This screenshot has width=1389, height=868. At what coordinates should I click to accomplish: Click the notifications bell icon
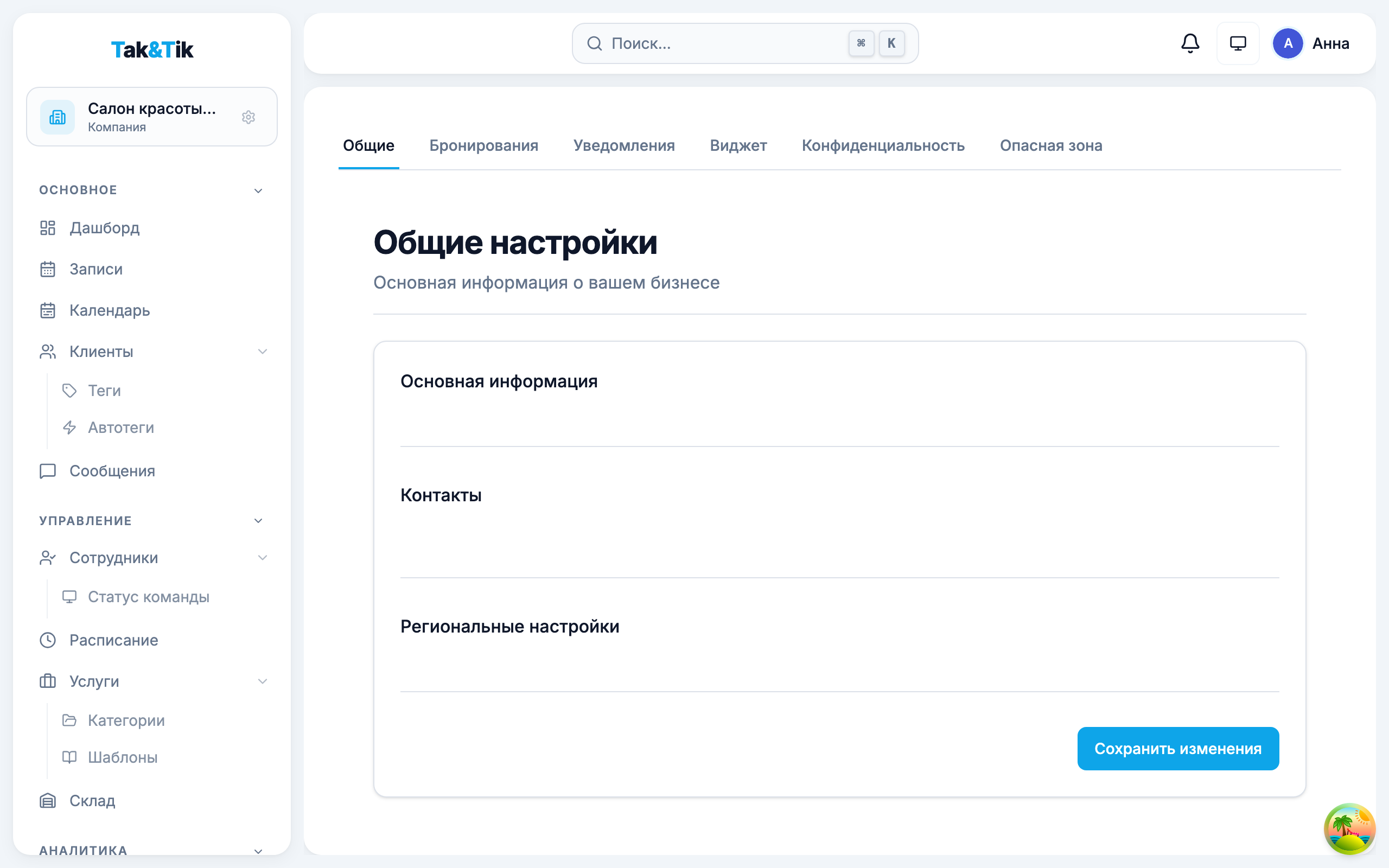click(1190, 43)
